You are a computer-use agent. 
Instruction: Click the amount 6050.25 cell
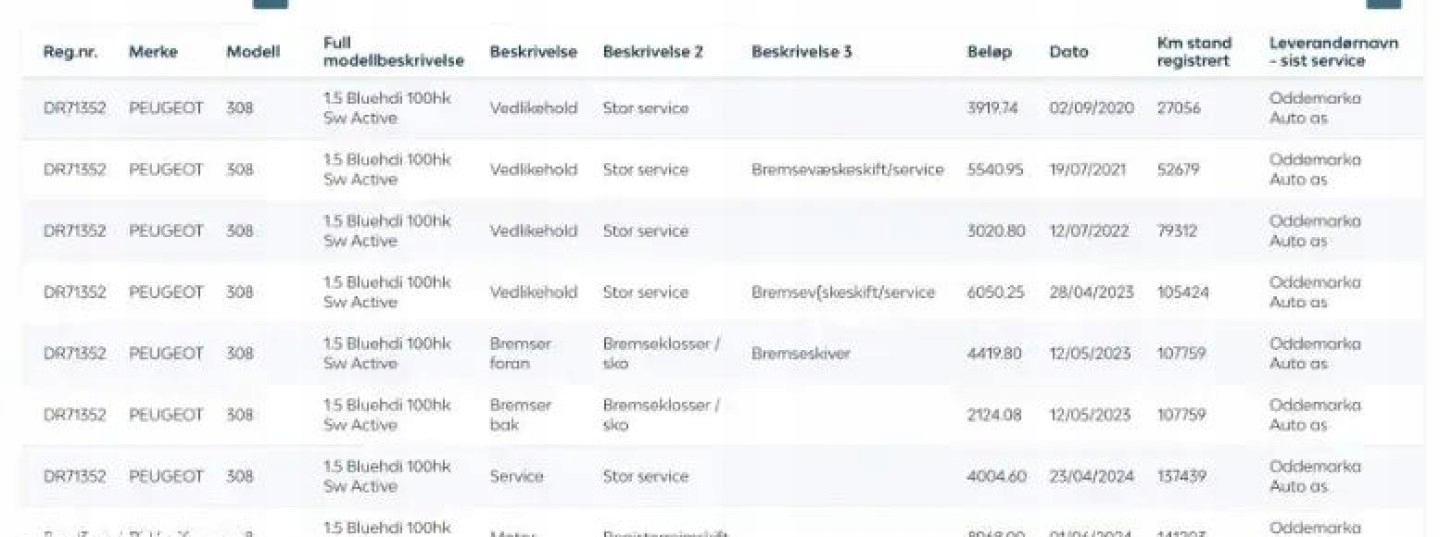[x=995, y=293]
